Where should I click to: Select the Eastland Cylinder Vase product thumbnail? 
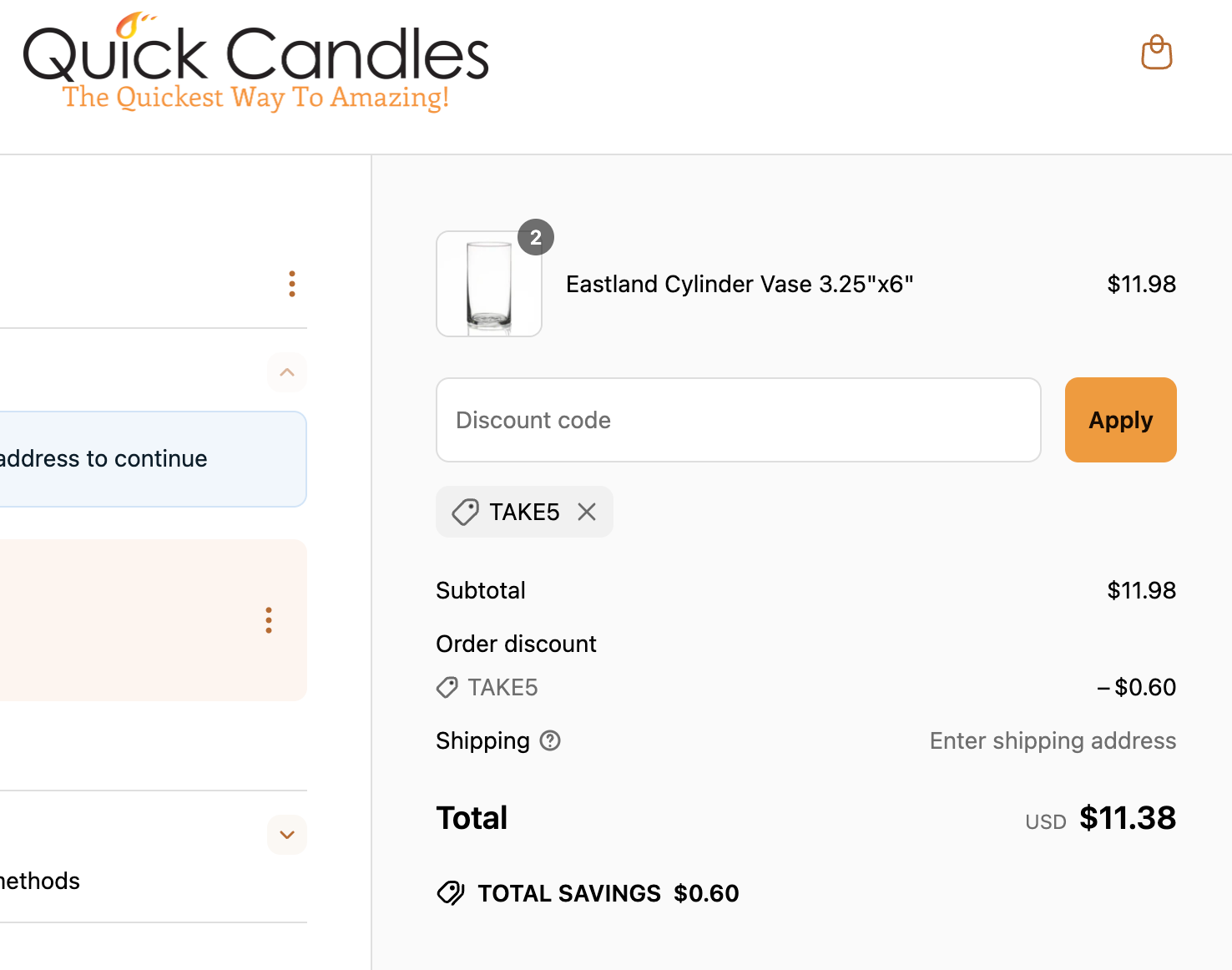click(x=488, y=284)
